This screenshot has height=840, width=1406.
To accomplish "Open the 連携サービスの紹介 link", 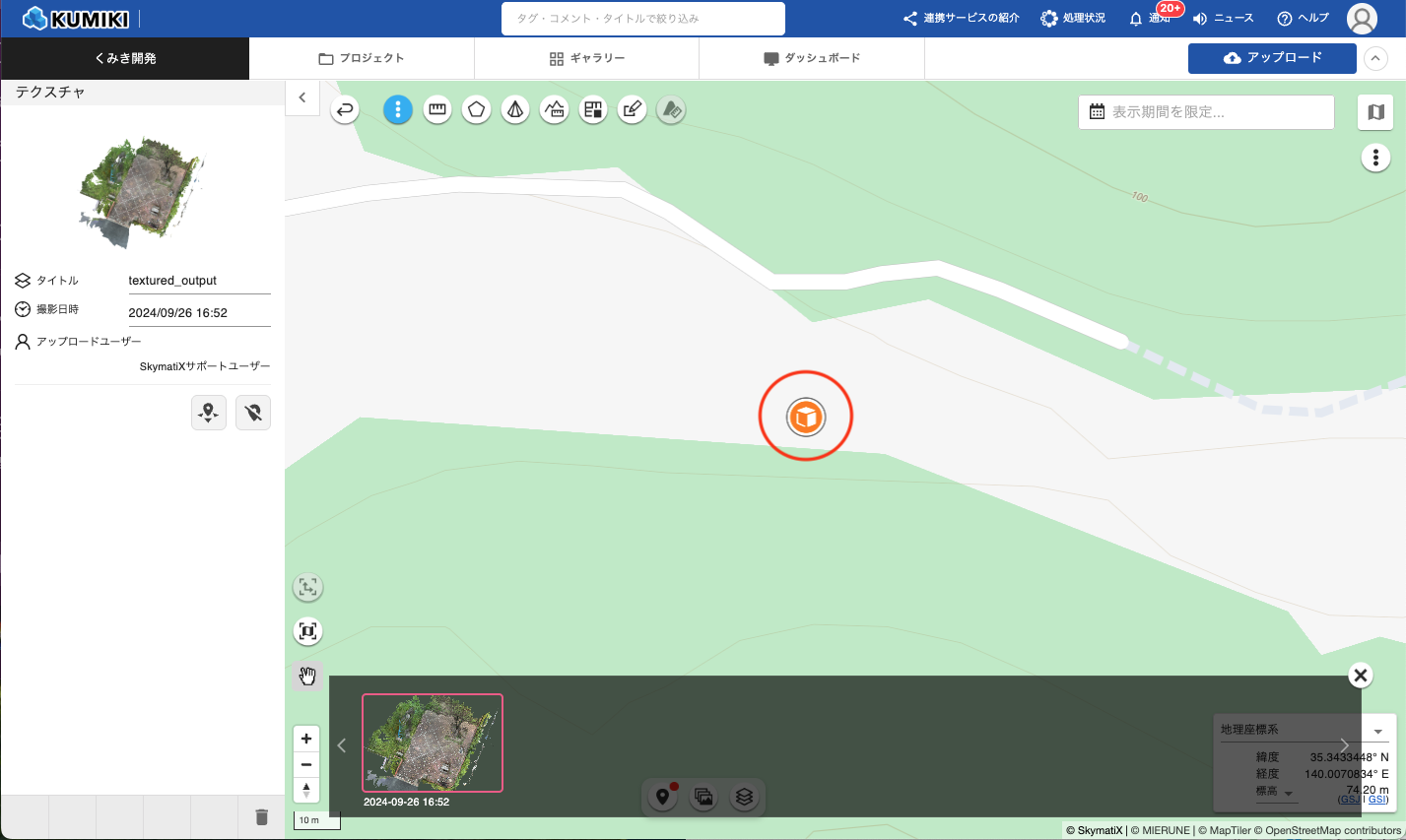I will coord(962,19).
